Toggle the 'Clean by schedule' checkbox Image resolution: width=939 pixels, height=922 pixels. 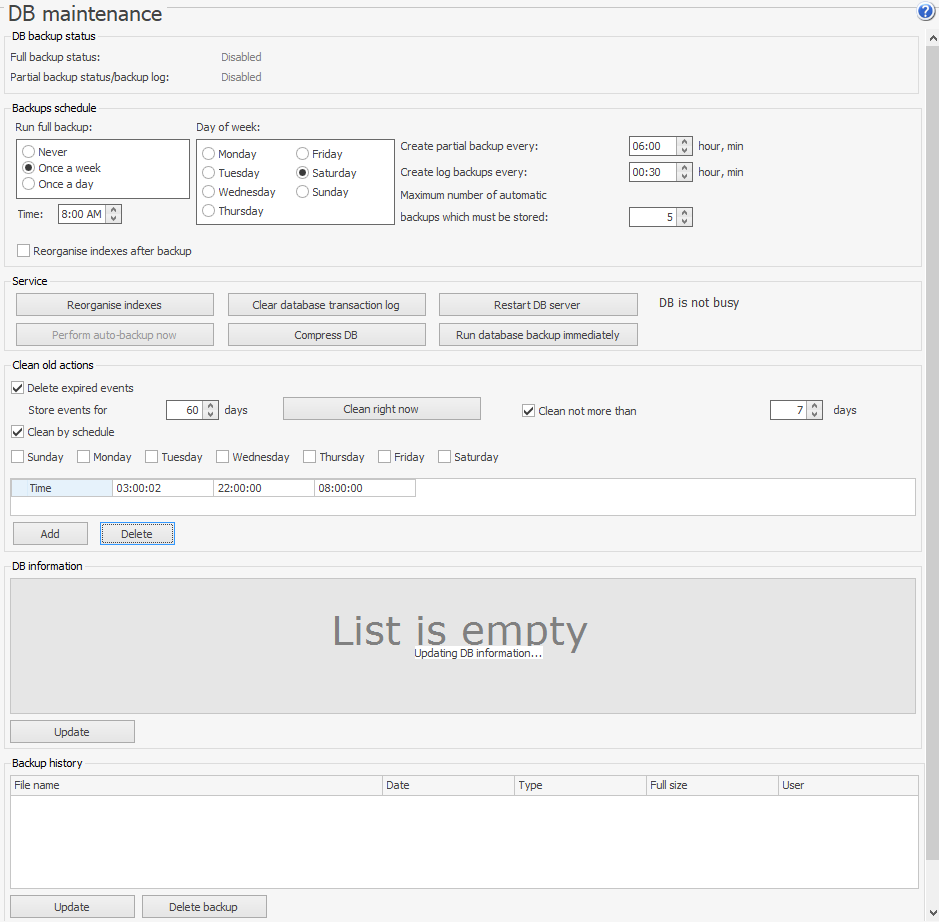[18, 432]
